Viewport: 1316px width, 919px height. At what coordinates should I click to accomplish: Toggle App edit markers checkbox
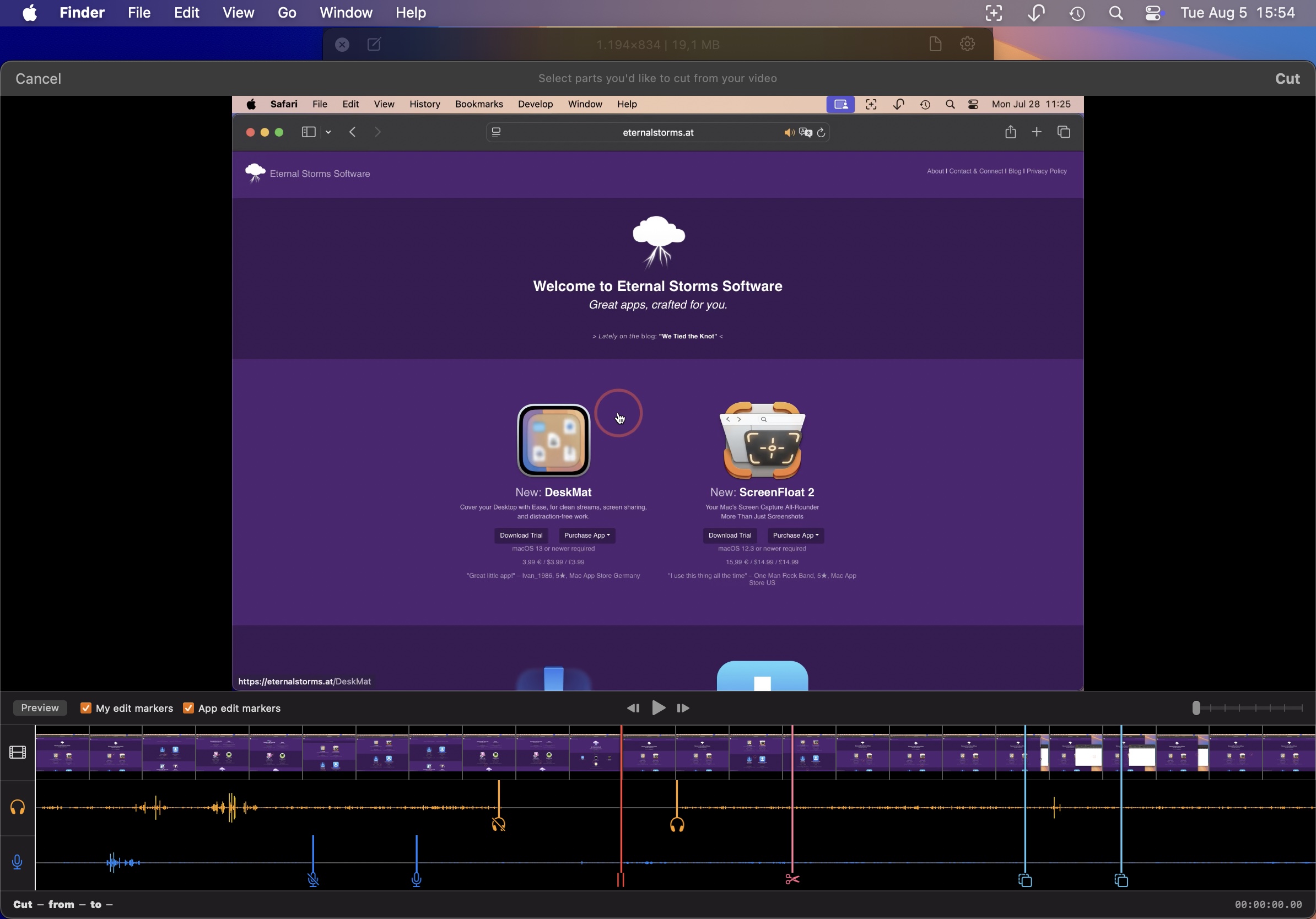coord(188,708)
